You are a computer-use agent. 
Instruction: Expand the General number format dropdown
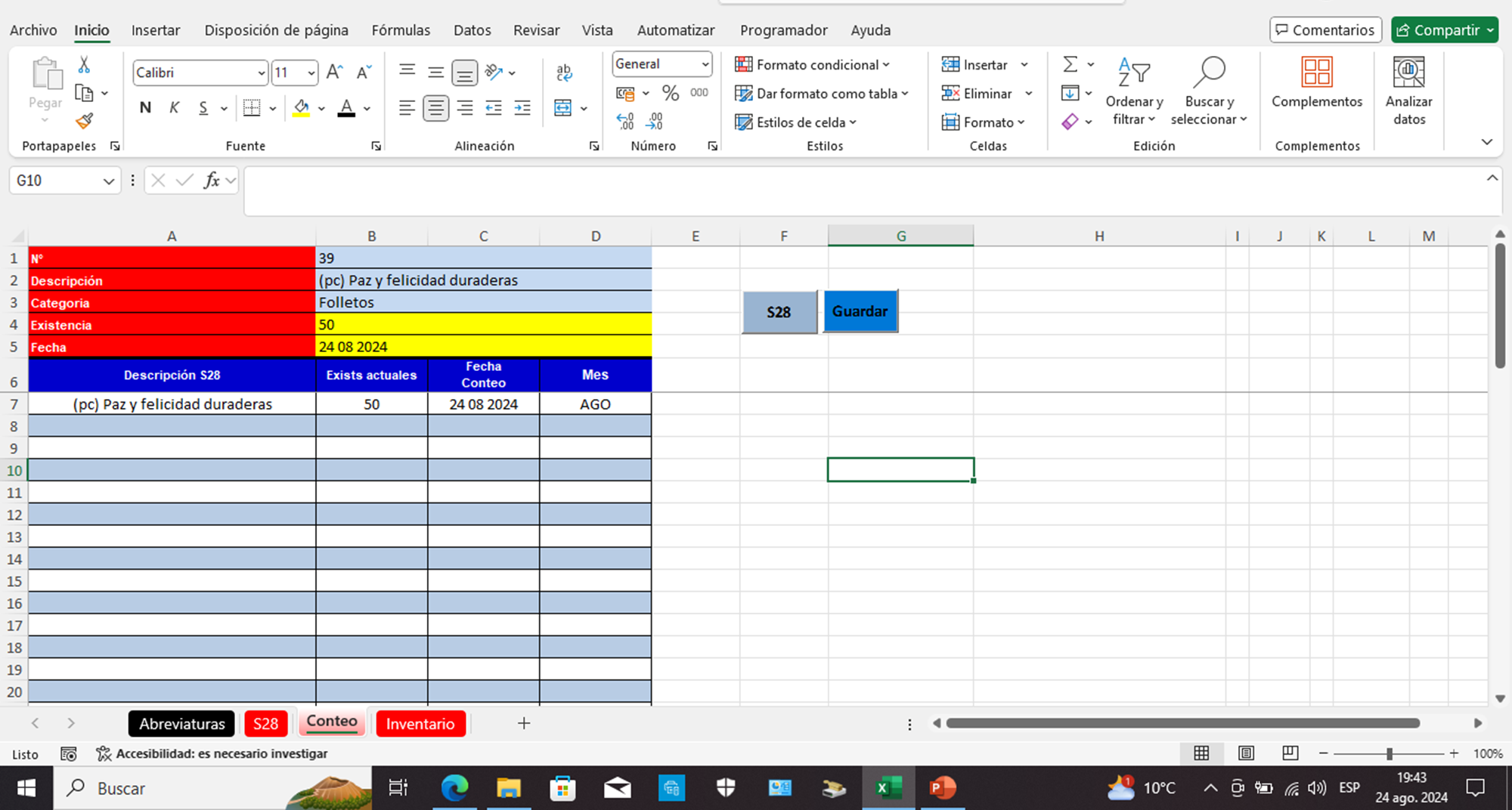(705, 64)
